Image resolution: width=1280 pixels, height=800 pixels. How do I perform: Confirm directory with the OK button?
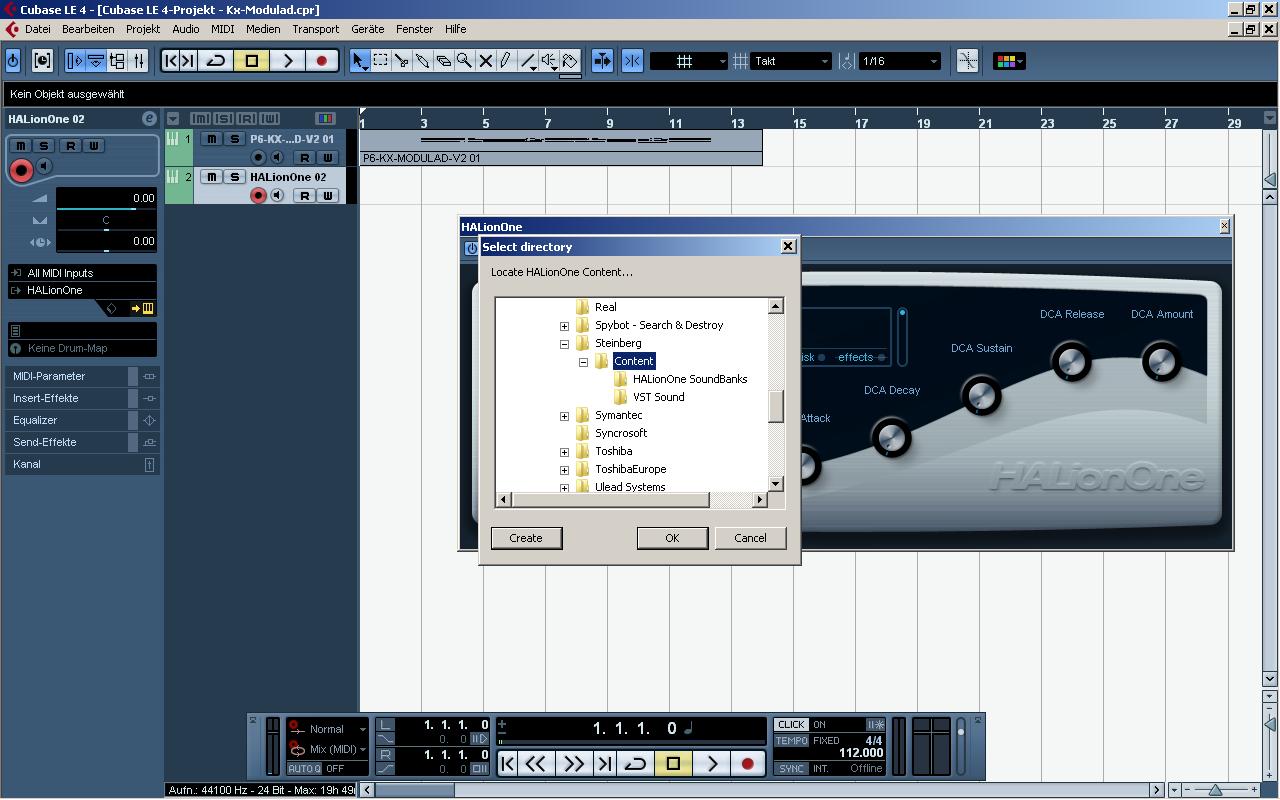[672, 538]
